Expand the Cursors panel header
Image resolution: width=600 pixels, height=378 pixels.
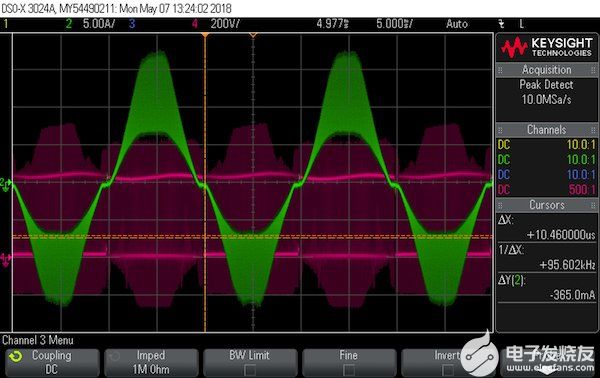pos(546,205)
